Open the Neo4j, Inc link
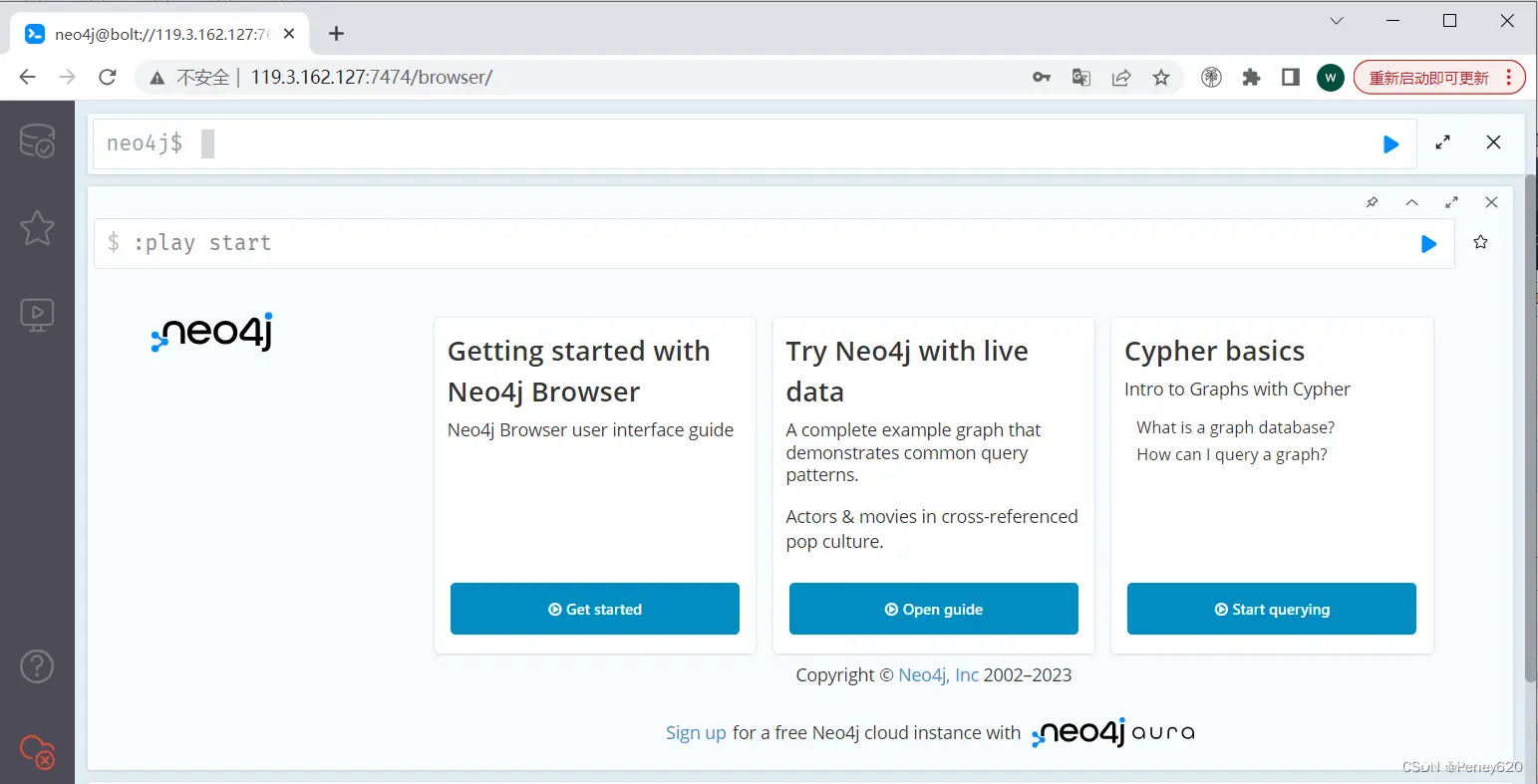This screenshot has width=1538, height=784. point(938,674)
